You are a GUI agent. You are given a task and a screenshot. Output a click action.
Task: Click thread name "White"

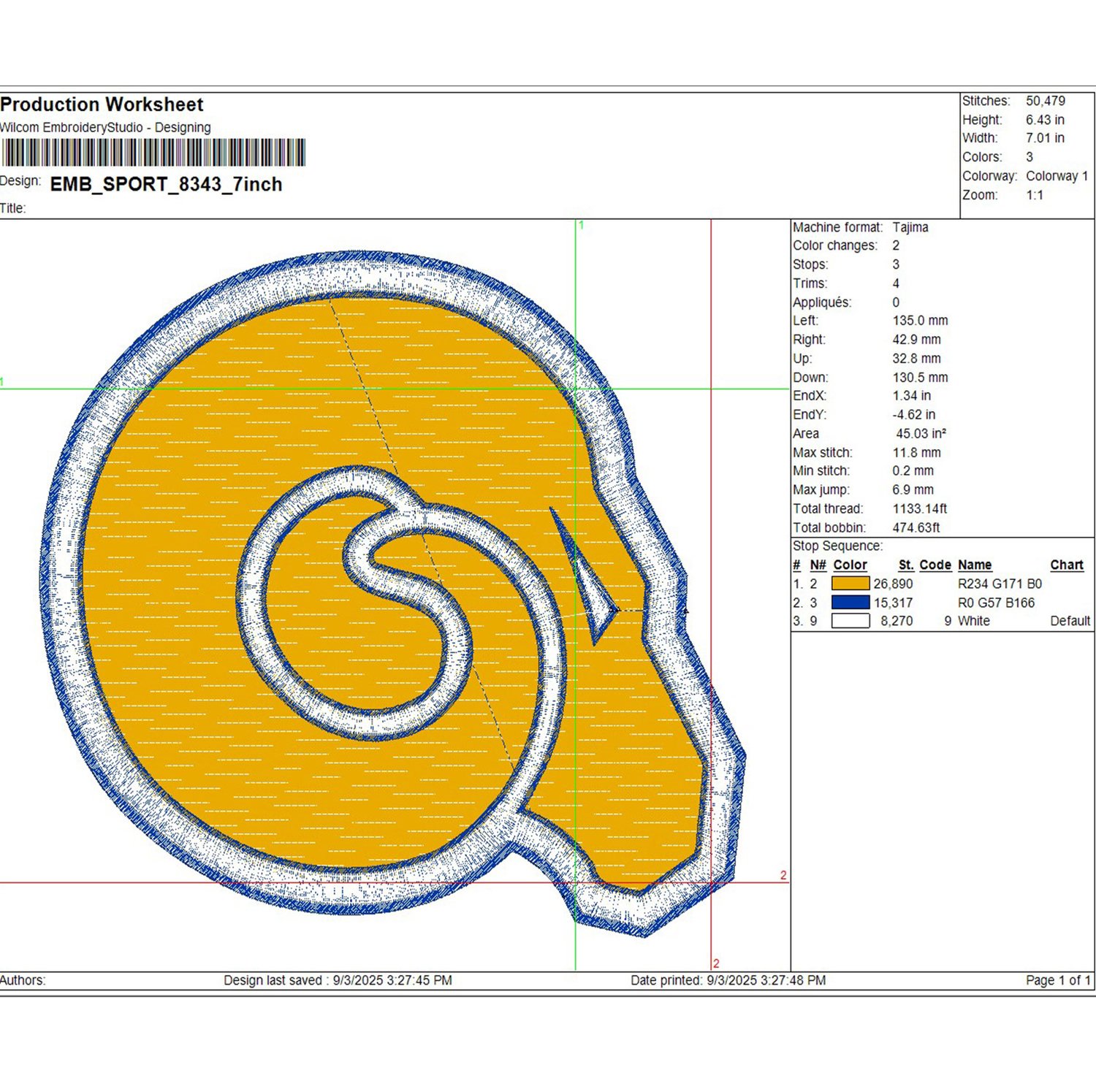(x=974, y=622)
